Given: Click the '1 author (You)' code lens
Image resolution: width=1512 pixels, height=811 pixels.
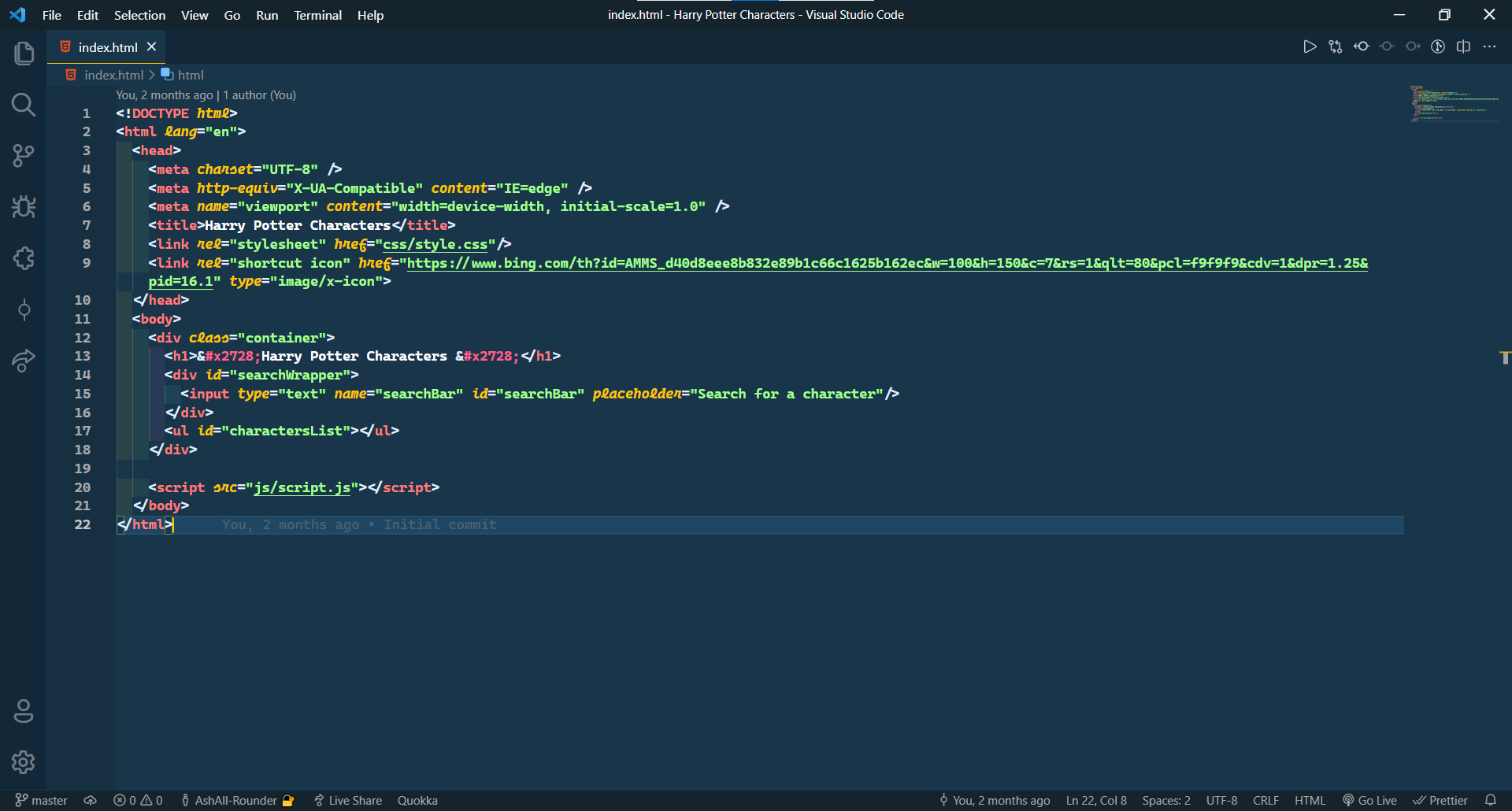Looking at the screenshot, I should [x=260, y=95].
